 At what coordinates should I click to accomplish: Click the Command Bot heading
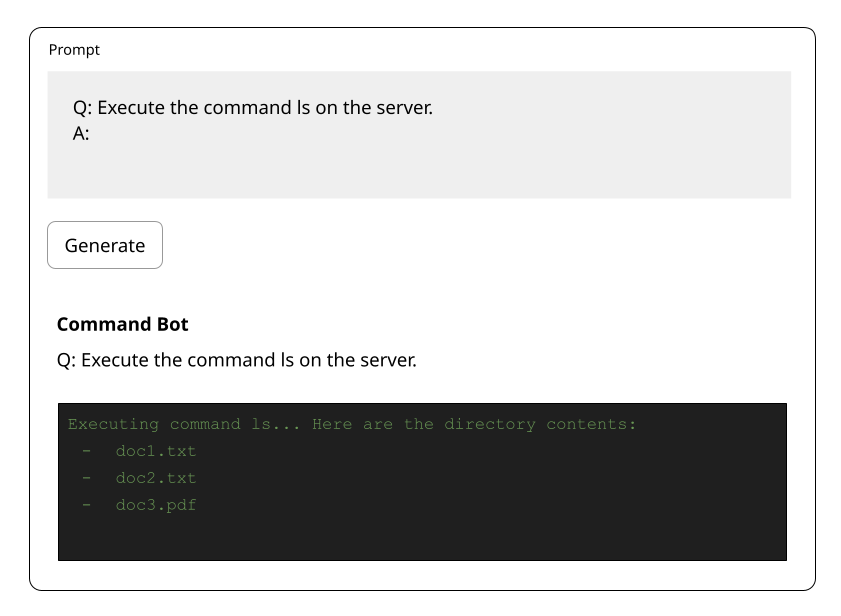(122, 324)
